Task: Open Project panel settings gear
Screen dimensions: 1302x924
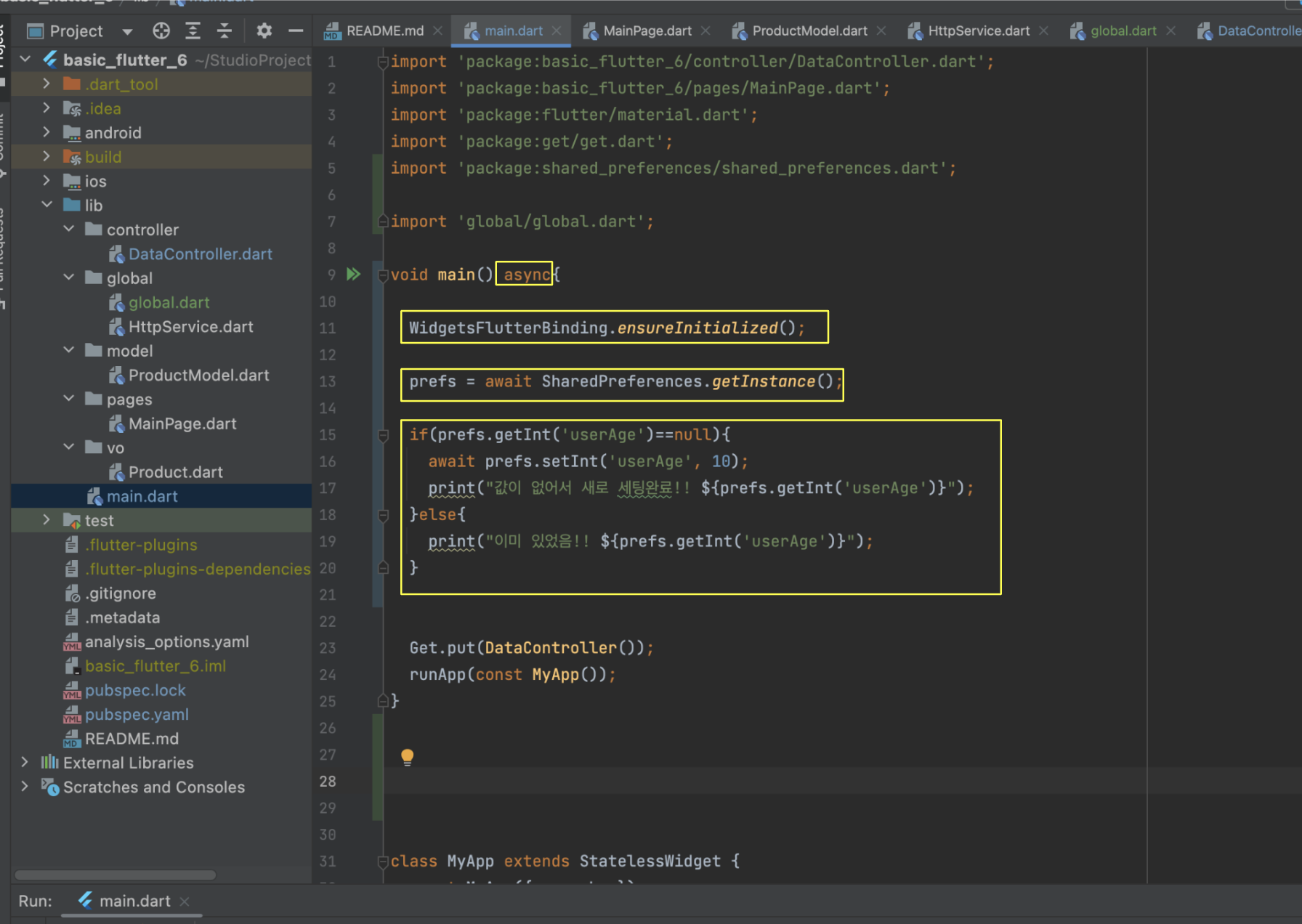Action: tap(264, 31)
